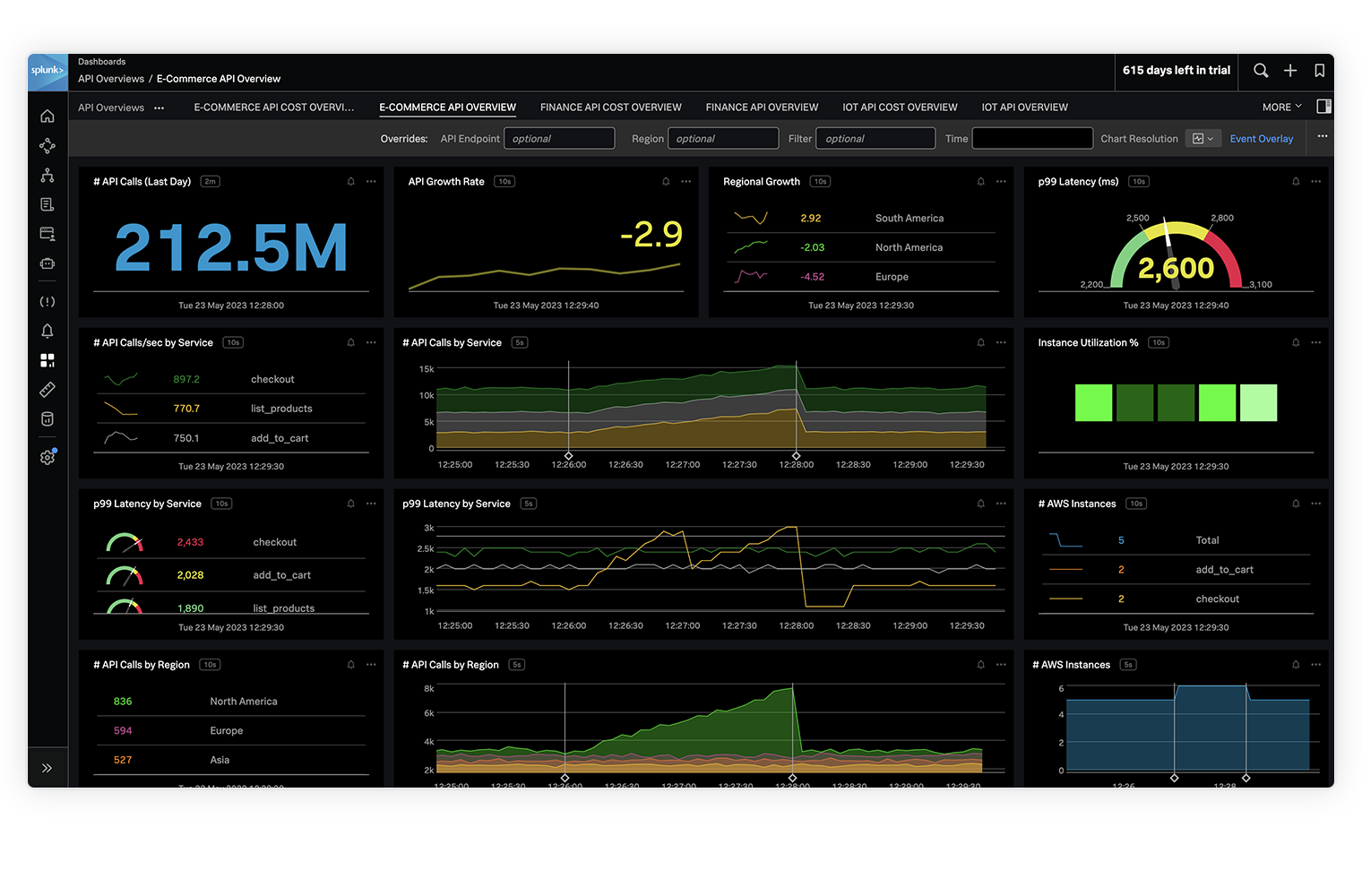Viewport: 1362px width, 896px height.
Task: Click the grid navigation icon in the sidebar
Action: click(x=47, y=360)
